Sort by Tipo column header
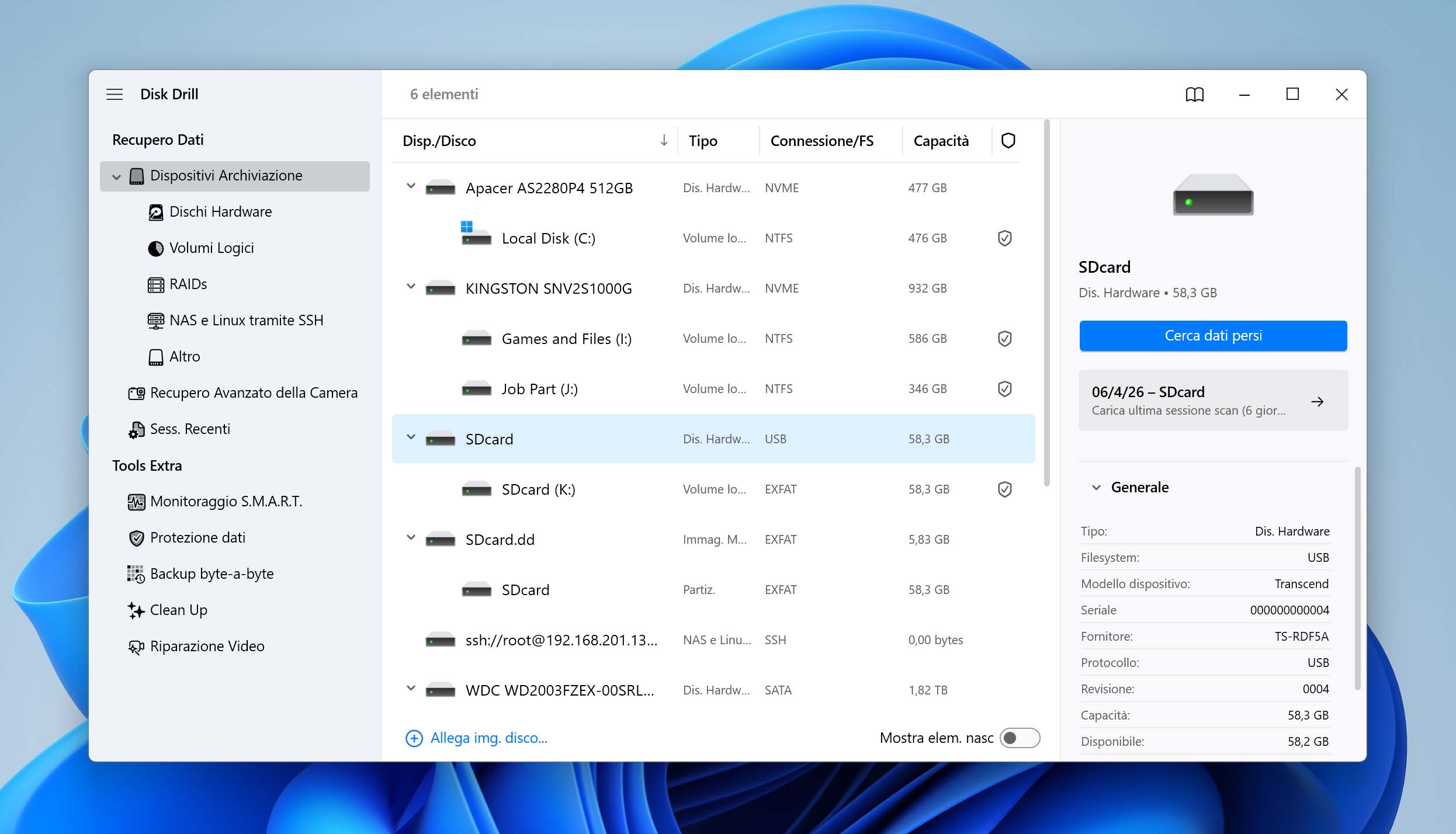 point(703,141)
